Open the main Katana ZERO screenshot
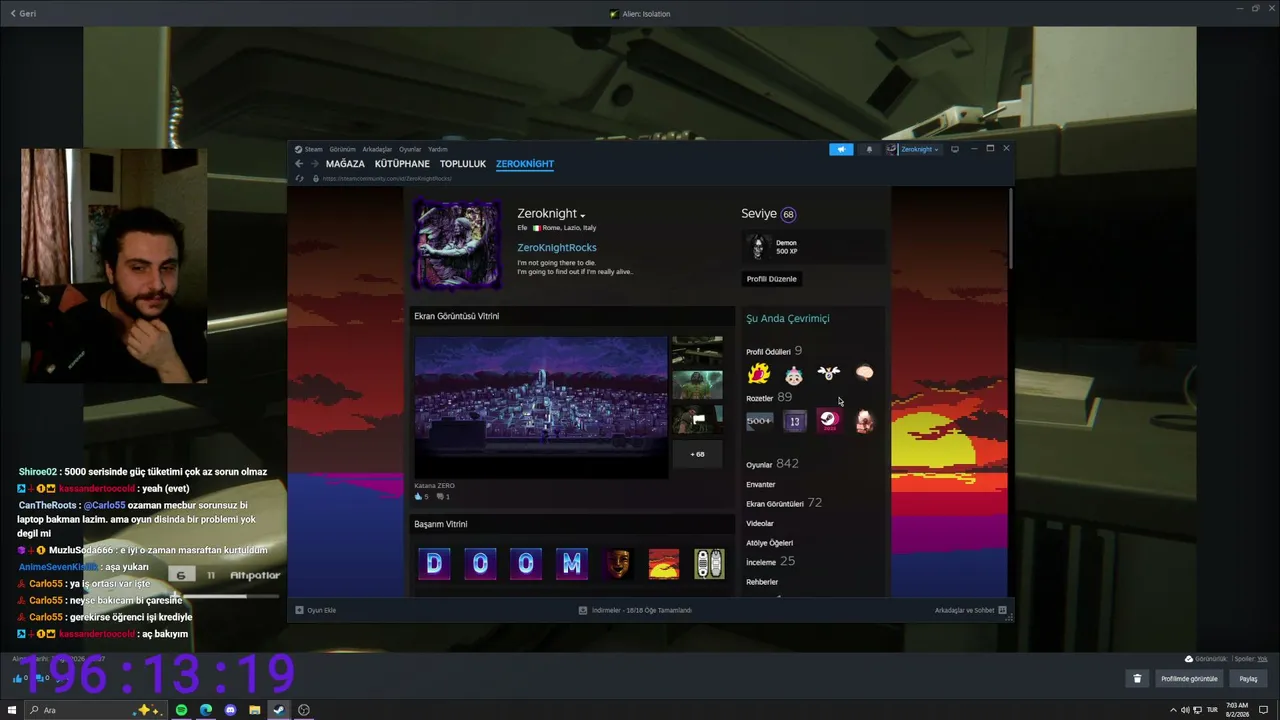 [541, 406]
